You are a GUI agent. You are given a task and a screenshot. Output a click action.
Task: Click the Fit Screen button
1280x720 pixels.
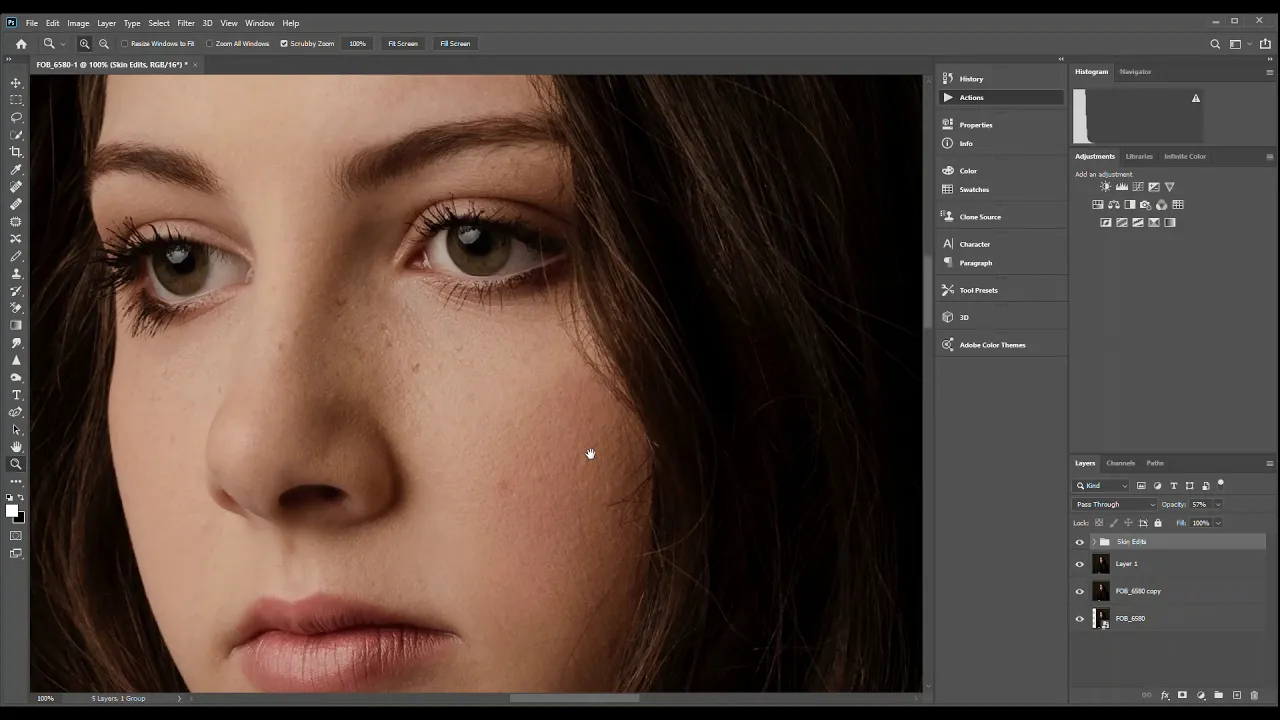click(x=403, y=44)
